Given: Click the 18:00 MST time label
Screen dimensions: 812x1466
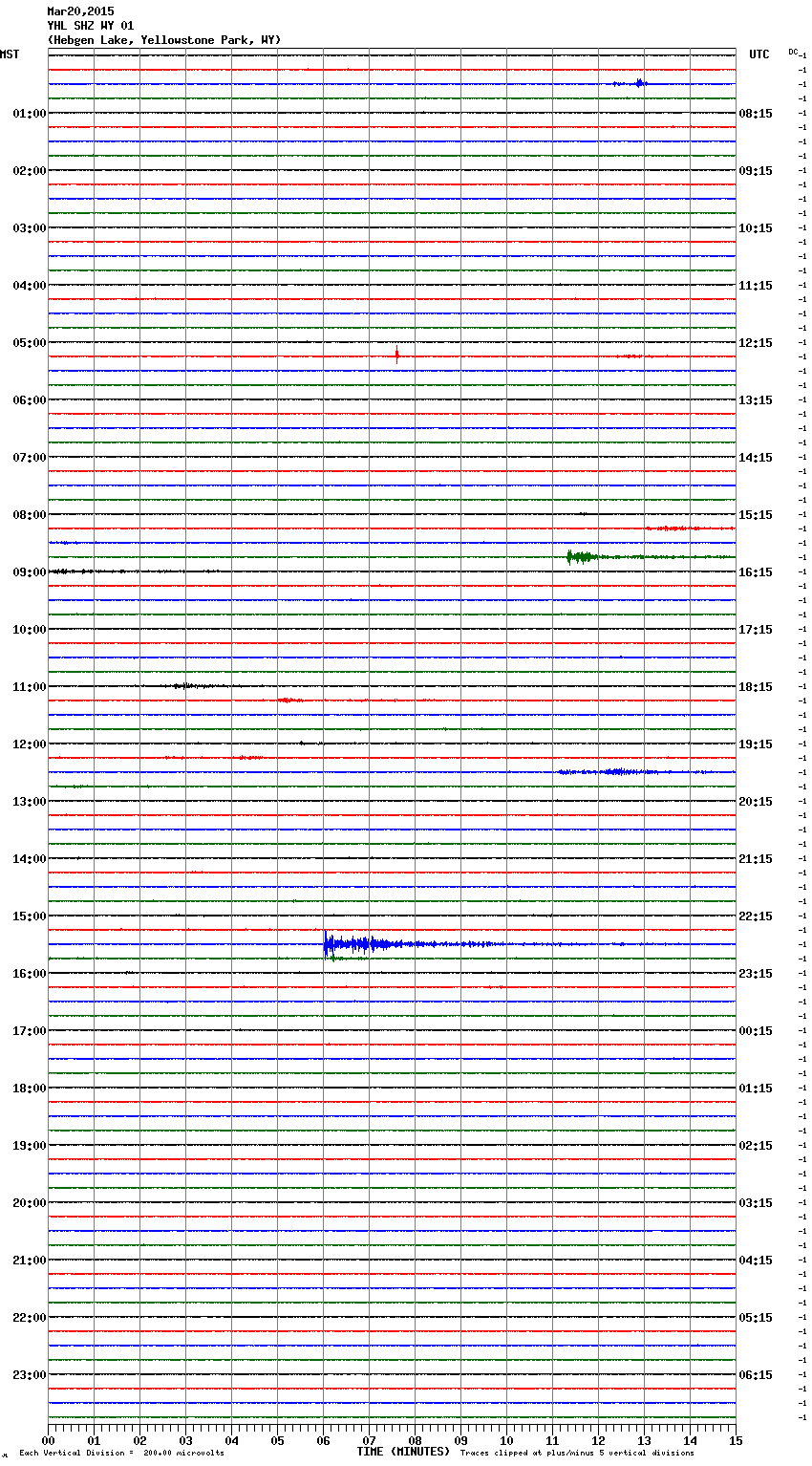Looking at the screenshot, I should click(x=30, y=1089).
